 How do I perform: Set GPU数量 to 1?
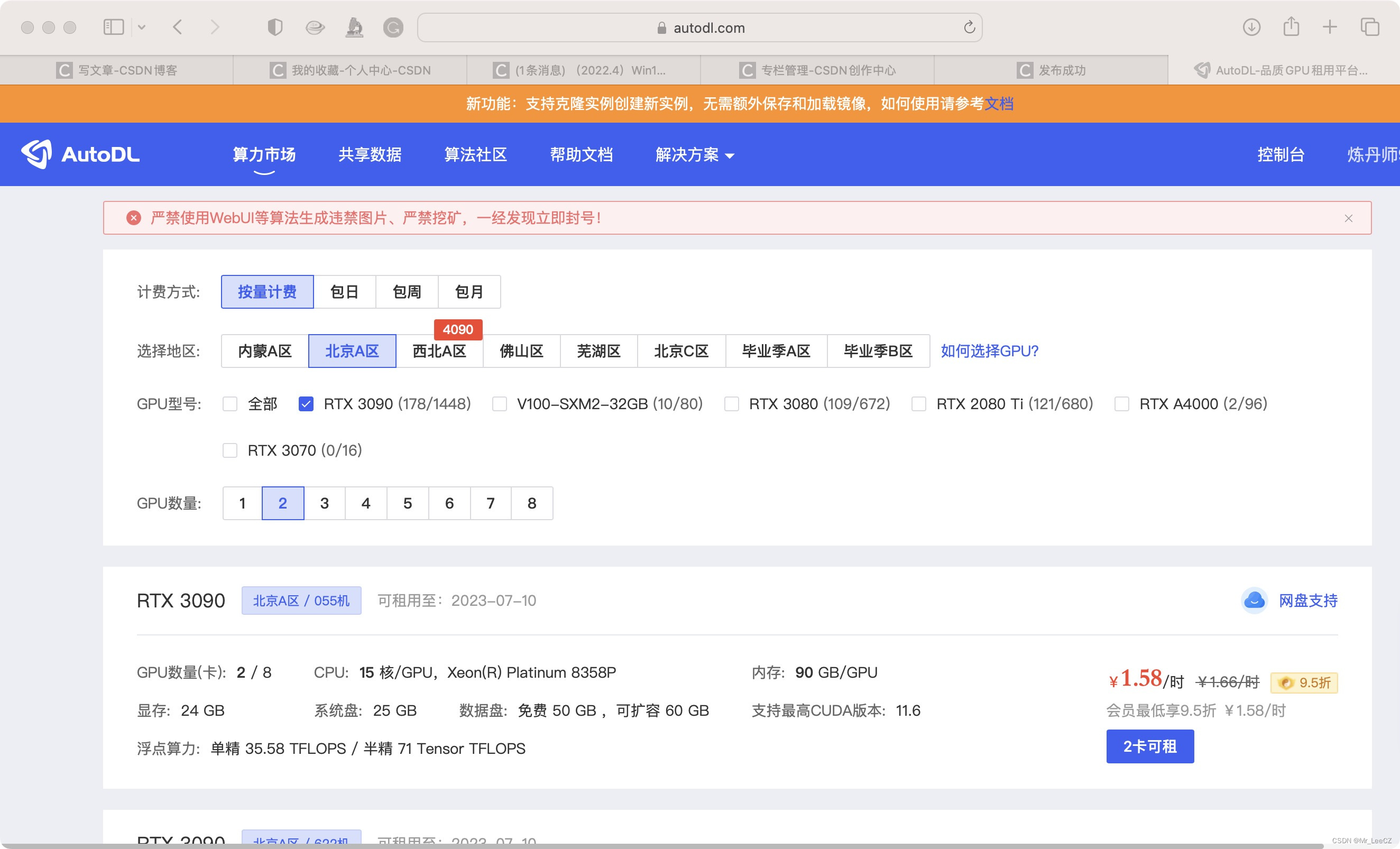243,503
